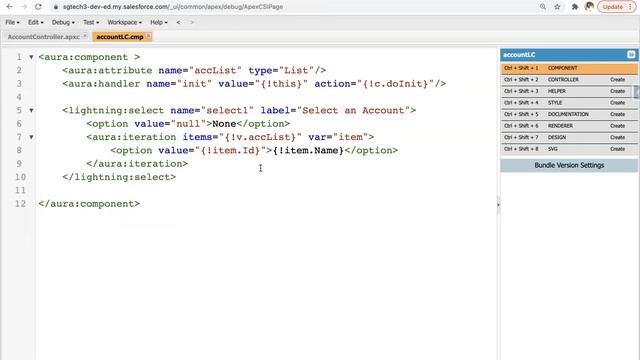Image resolution: width=640 pixels, height=360 pixels.
Task: Collapse code fold at line 1
Action: click(x=31, y=57)
